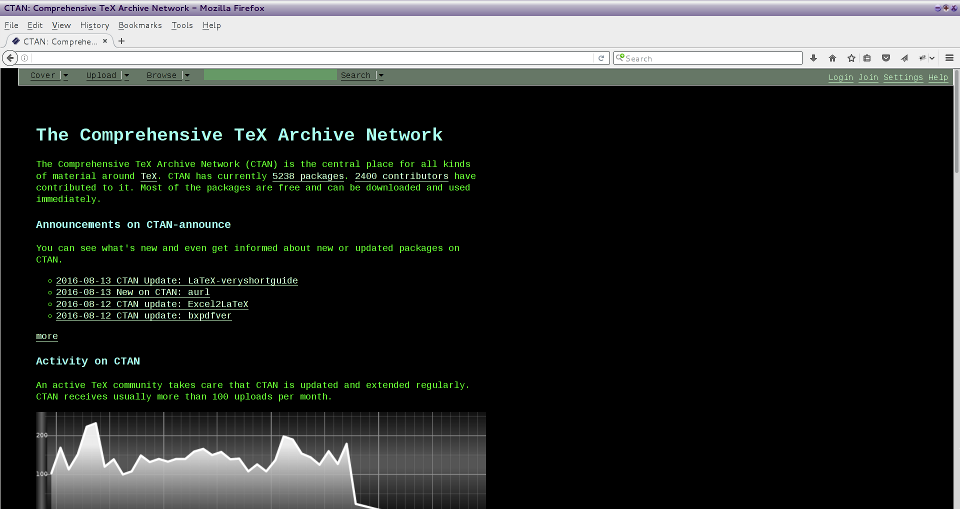
Task: Open the Firefox hamburger menu
Action: pos(950,58)
